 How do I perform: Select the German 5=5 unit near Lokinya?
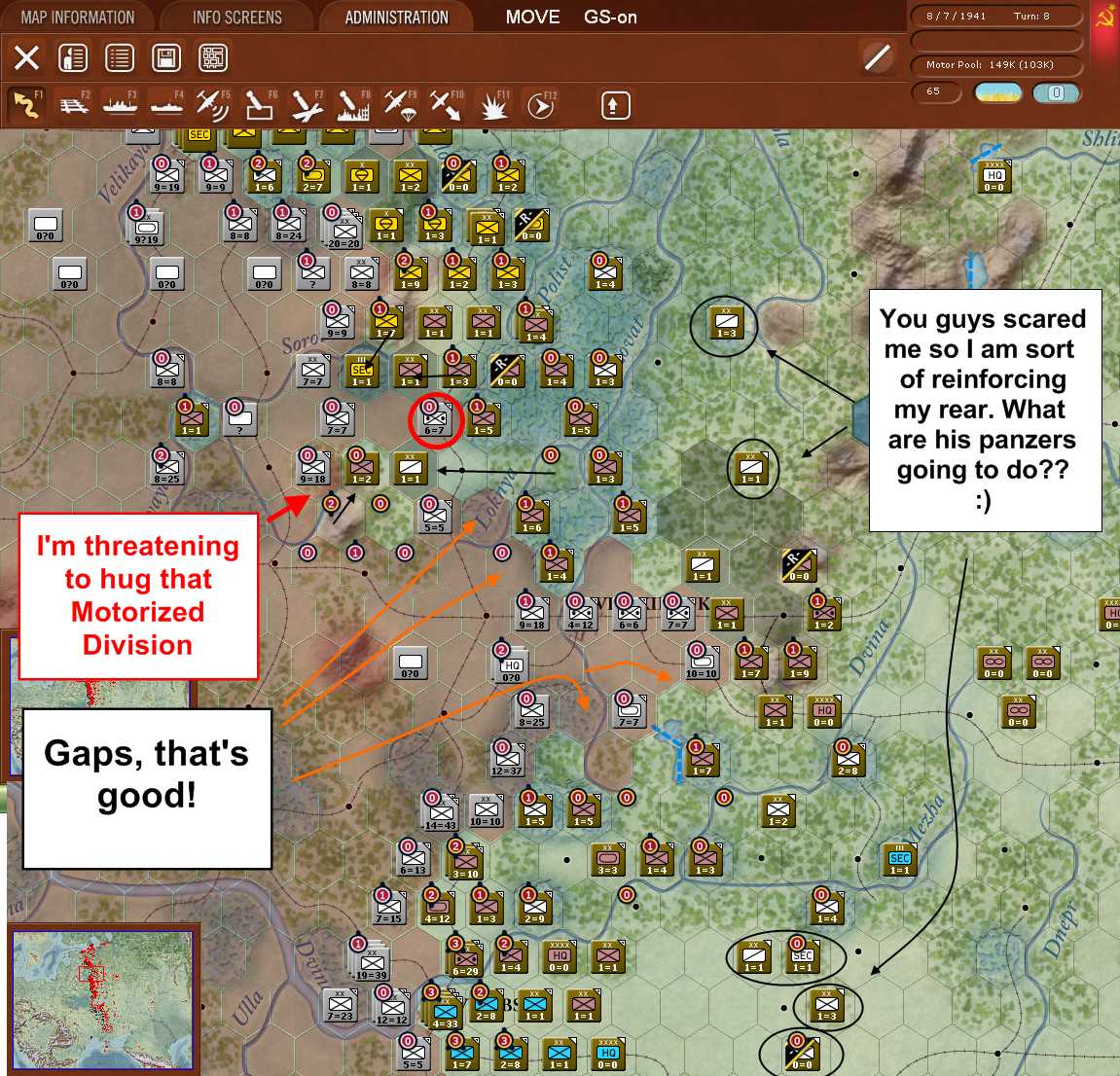434,517
